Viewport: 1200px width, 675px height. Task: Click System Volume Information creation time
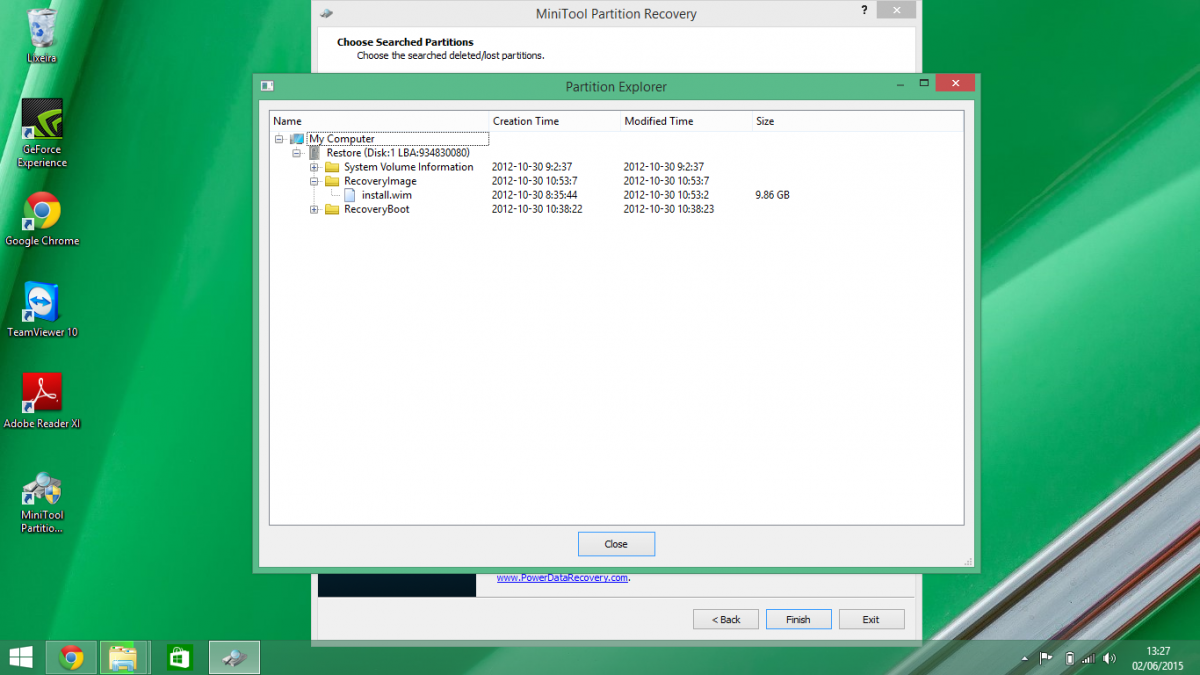pyautogui.click(x=532, y=167)
